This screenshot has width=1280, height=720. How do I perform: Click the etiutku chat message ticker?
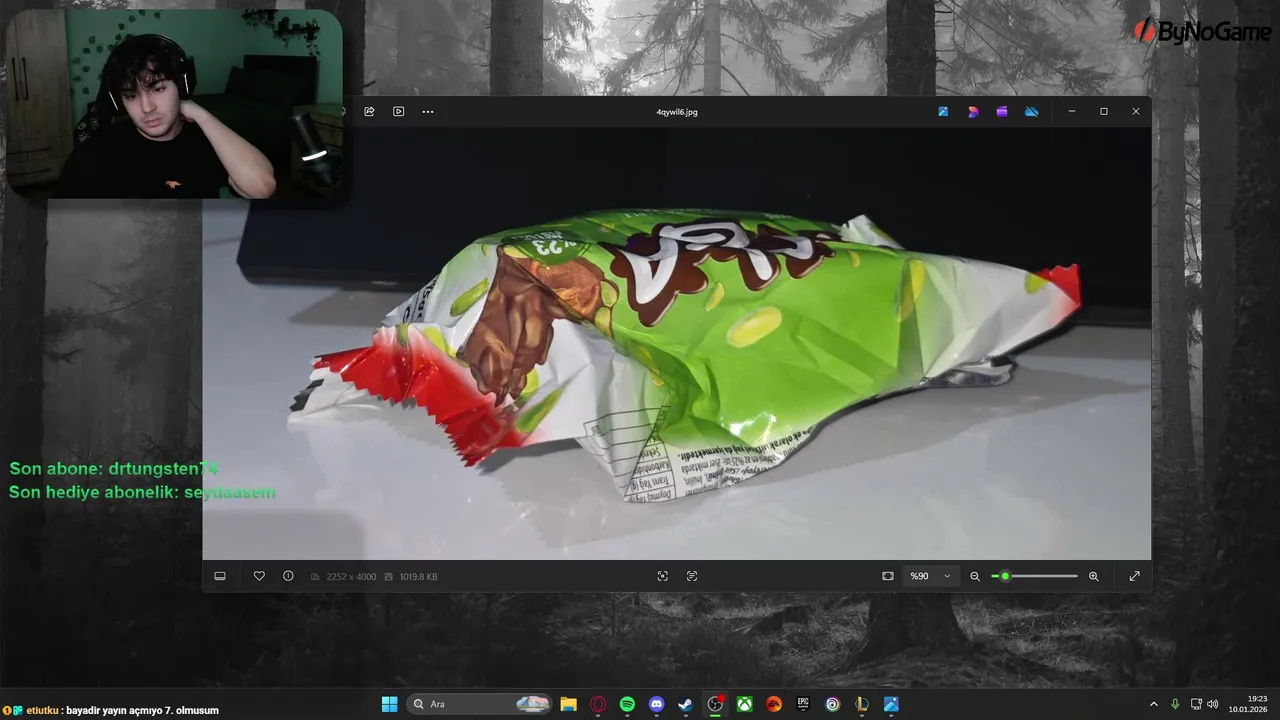click(111, 710)
